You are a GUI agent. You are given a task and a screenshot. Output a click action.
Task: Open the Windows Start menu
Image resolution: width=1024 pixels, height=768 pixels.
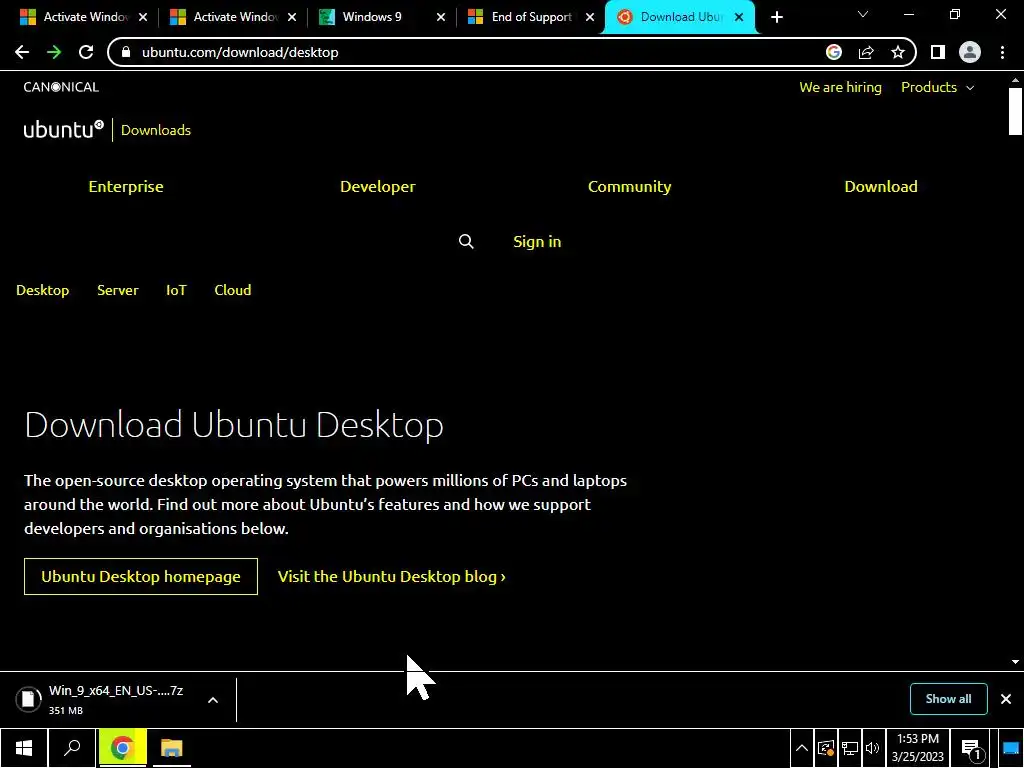pos(24,748)
